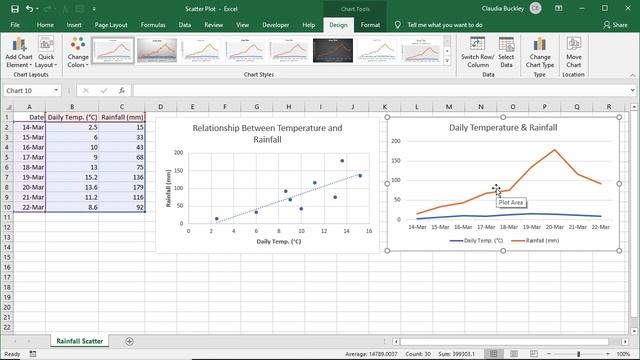The height and width of the screenshot is (360, 640).
Task: Click Move Chart icon
Action: [x=573, y=53]
